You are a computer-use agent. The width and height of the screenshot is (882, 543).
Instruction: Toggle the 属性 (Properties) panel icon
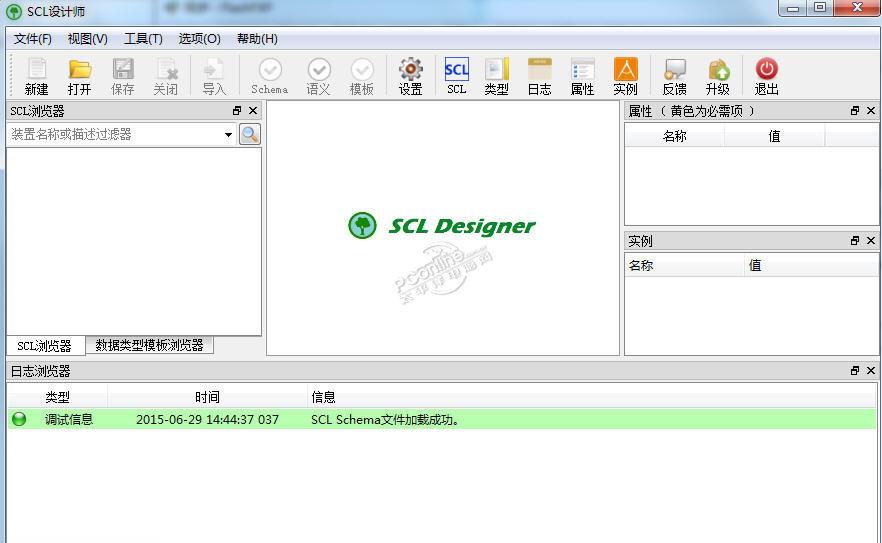click(x=582, y=77)
